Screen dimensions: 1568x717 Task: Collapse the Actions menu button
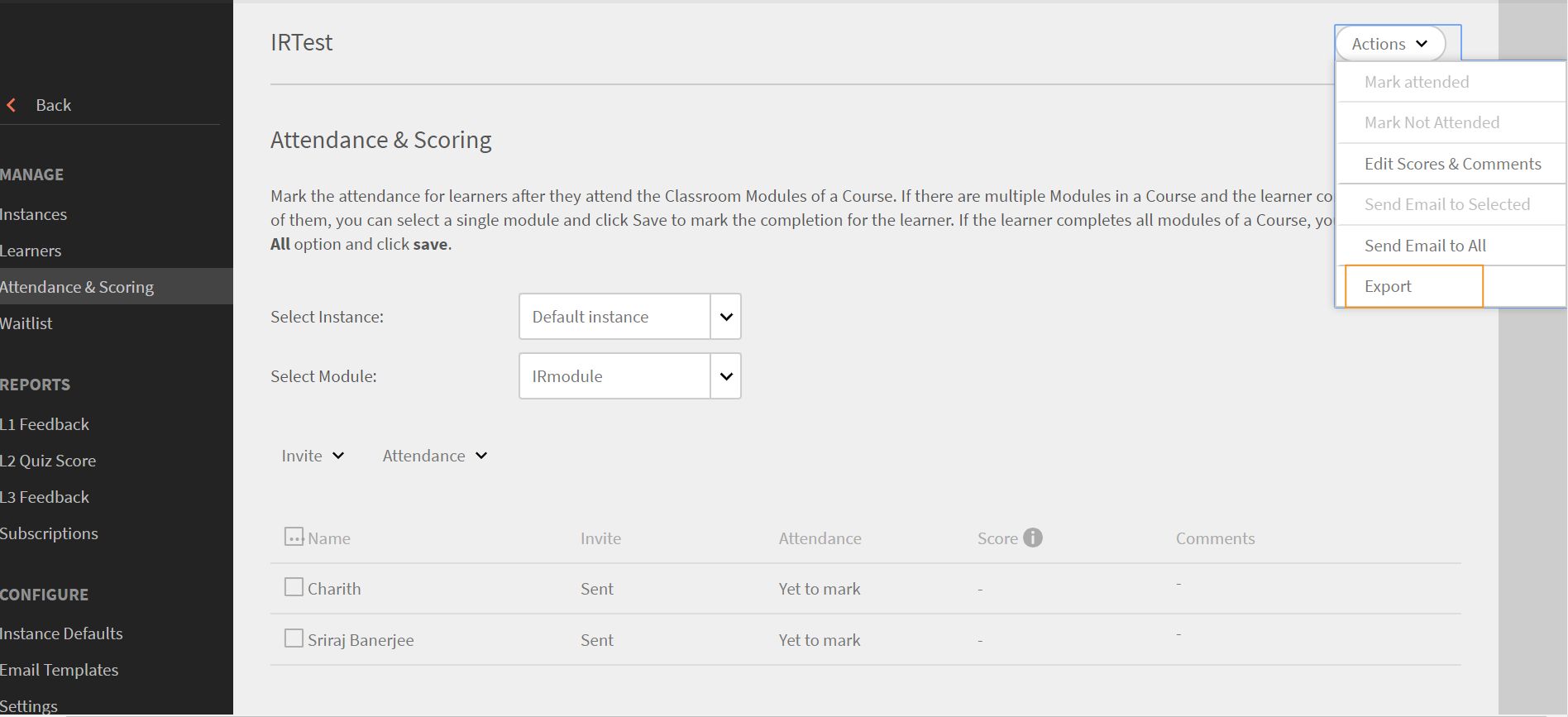click(1390, 44)
